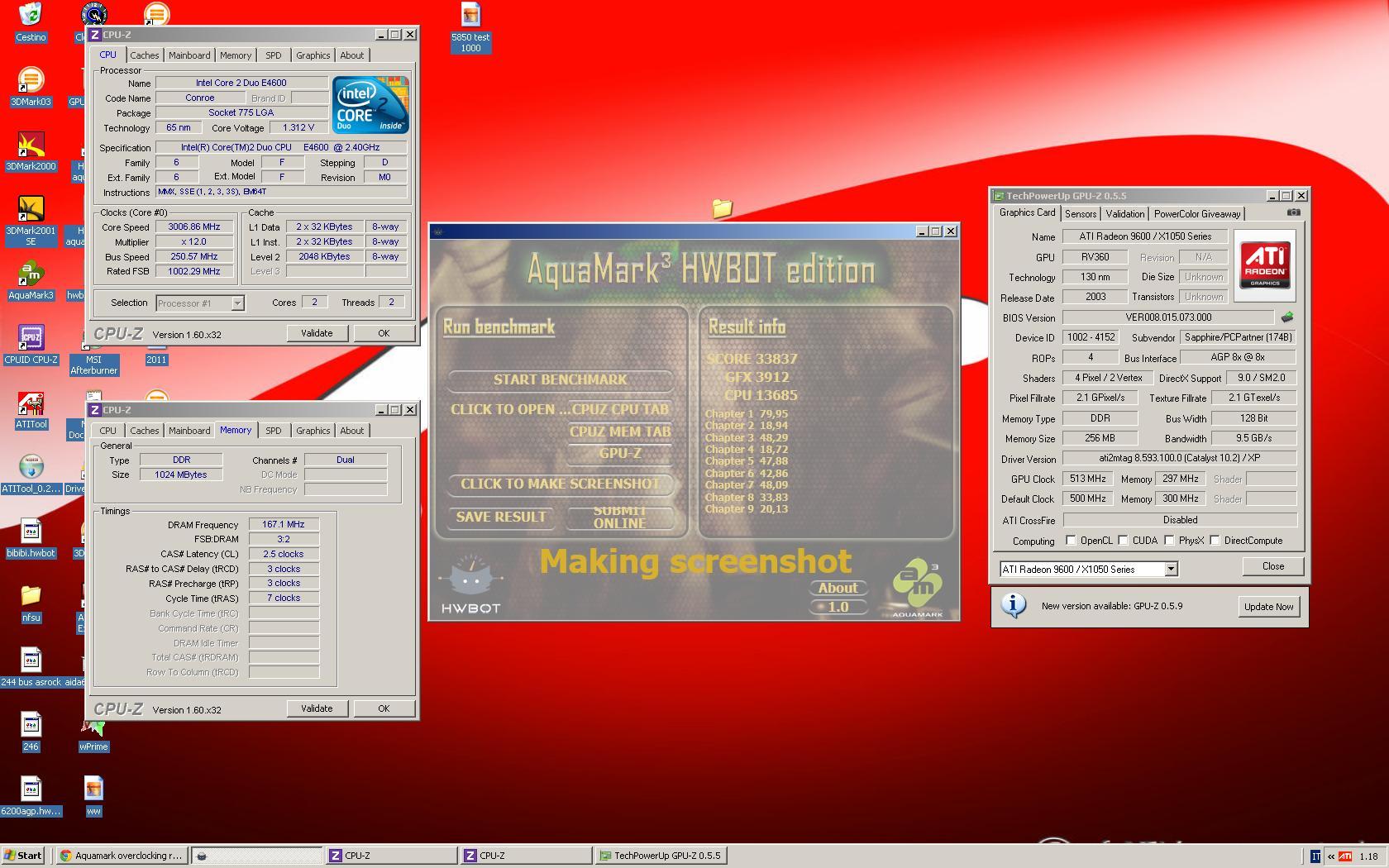Launch the wPrime desktop icon
This screenshot has height=868, width=1389.
click(x=93, y=727)
